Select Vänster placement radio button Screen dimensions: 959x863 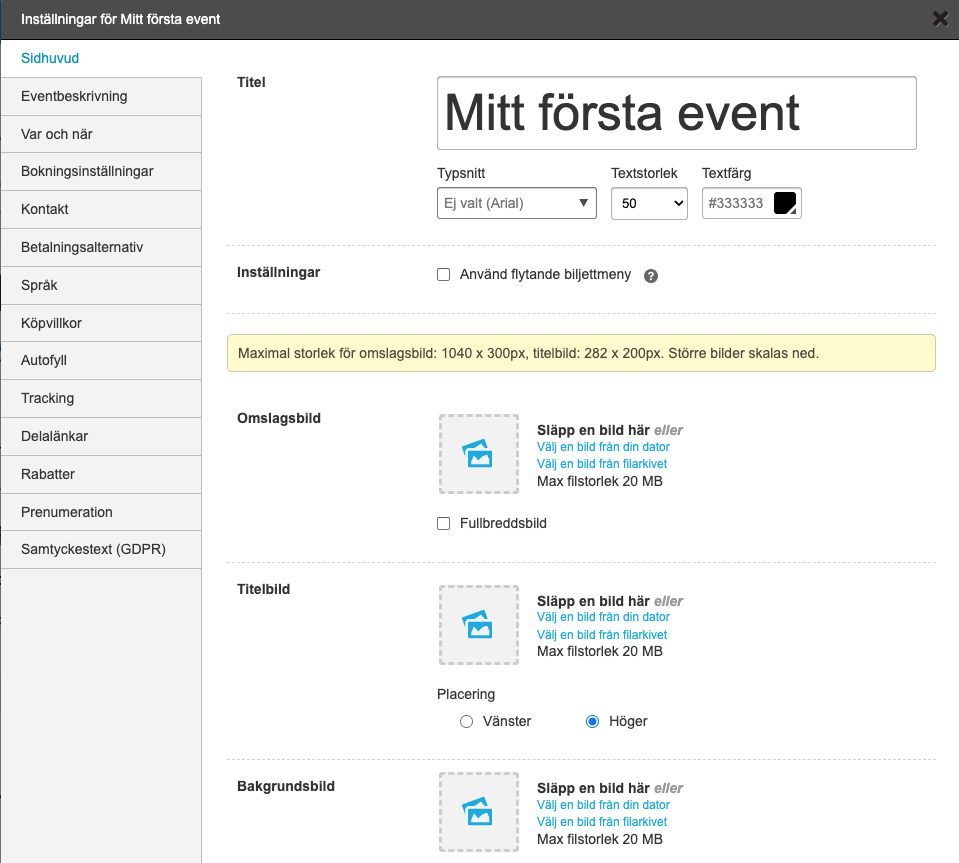[x=466, y=721]
